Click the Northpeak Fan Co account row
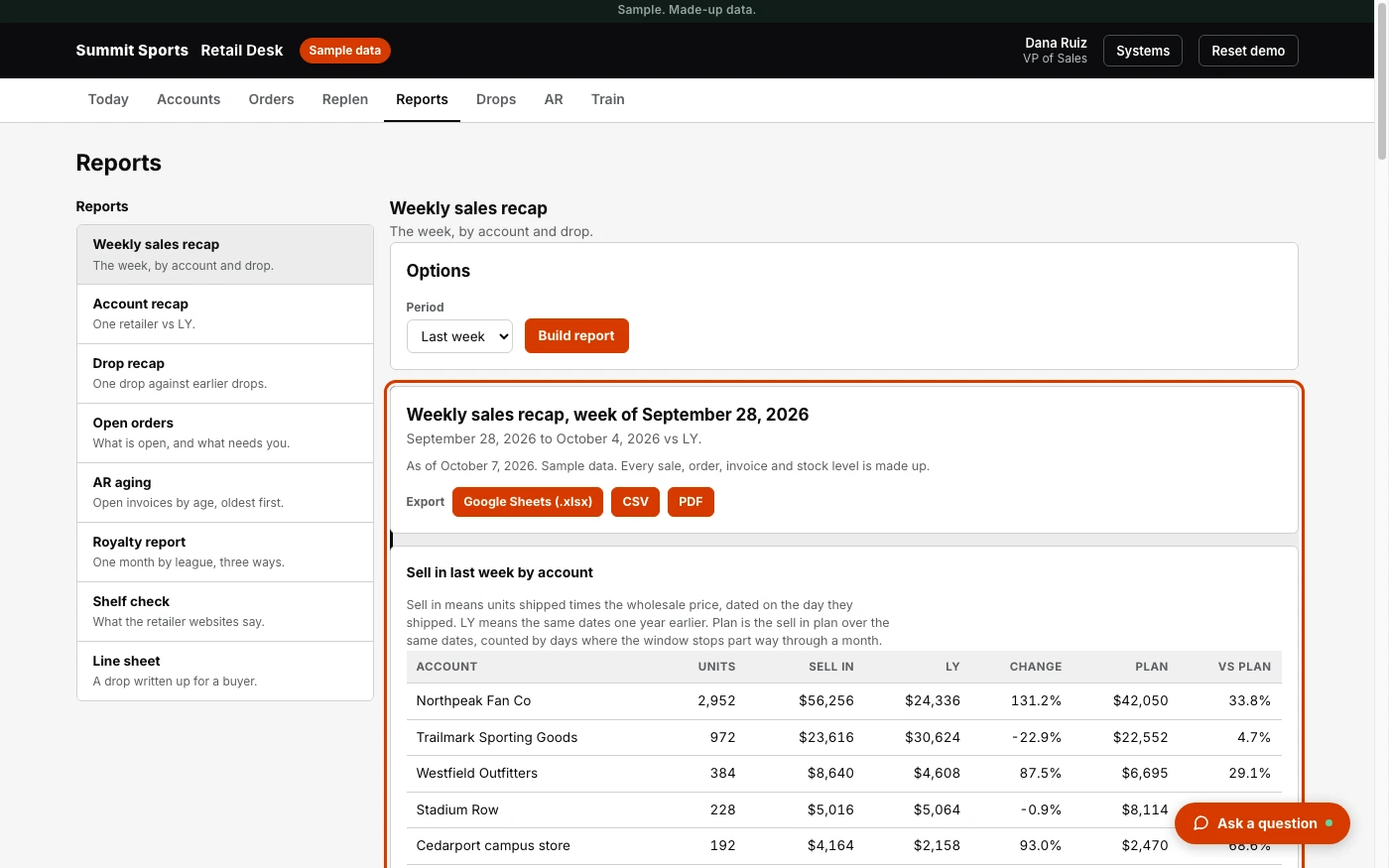1389x868 pixels. [844, 701]
